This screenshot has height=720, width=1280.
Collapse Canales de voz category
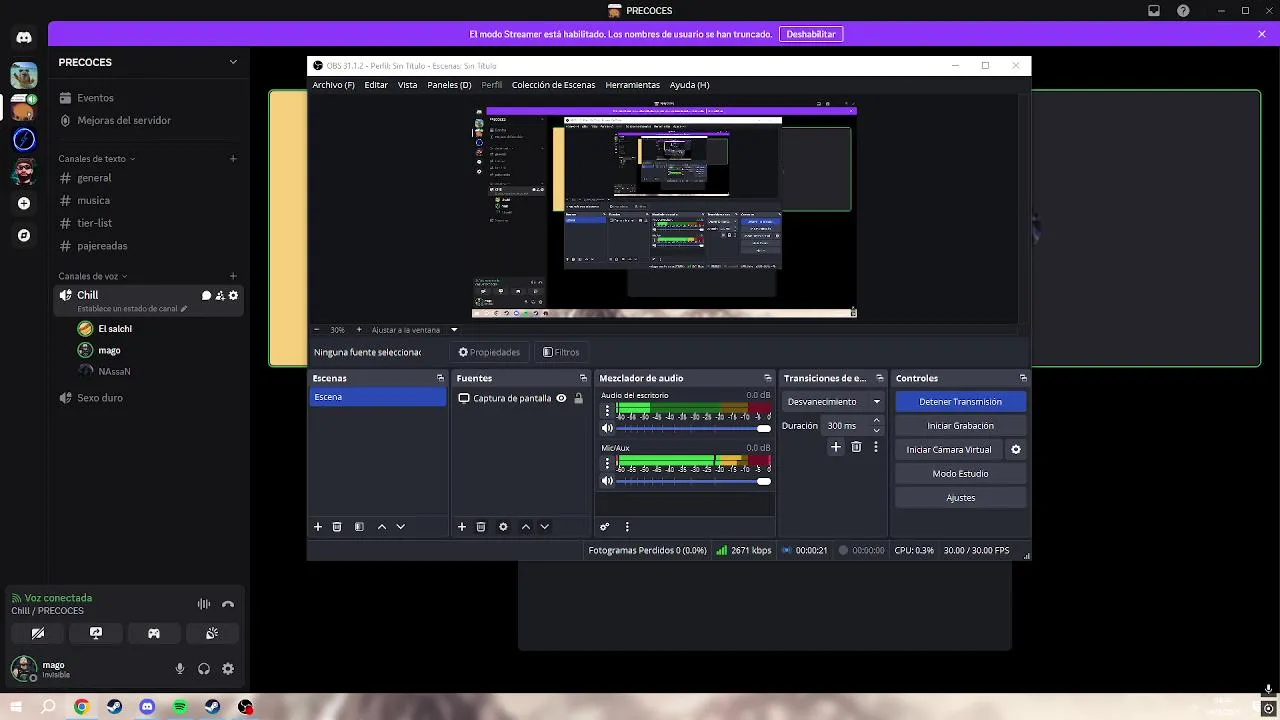[92, 276]
